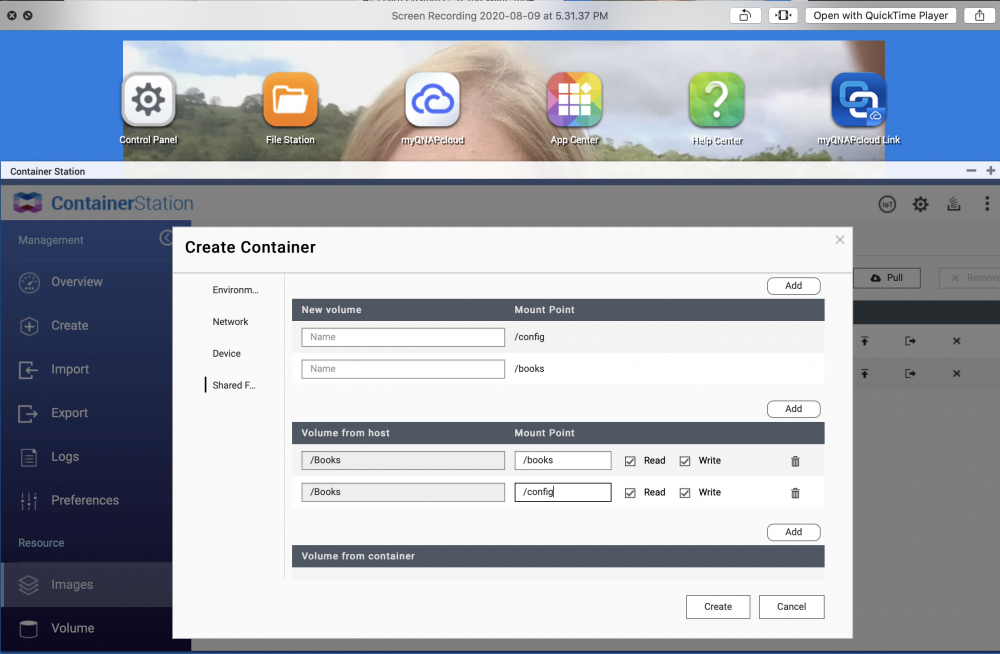Cancel the Create Container dialog
Image resolution: width=1000 pixels, height=654 pixels.
tap(791, 607)
